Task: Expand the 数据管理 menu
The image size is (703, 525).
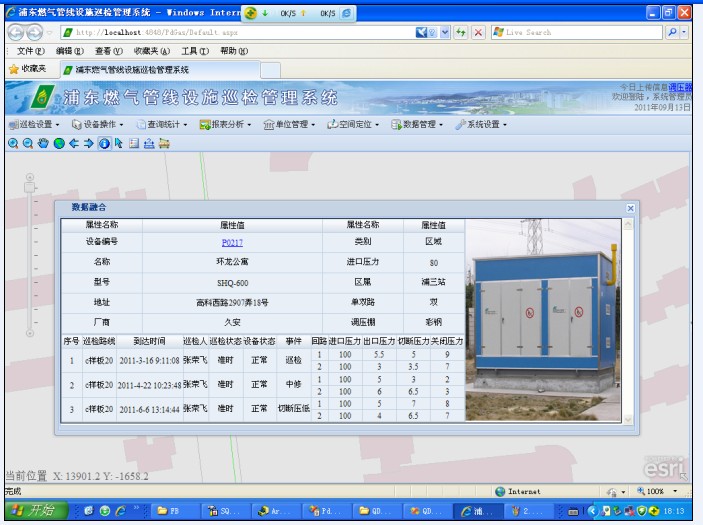Action: [x=418, y=125]
